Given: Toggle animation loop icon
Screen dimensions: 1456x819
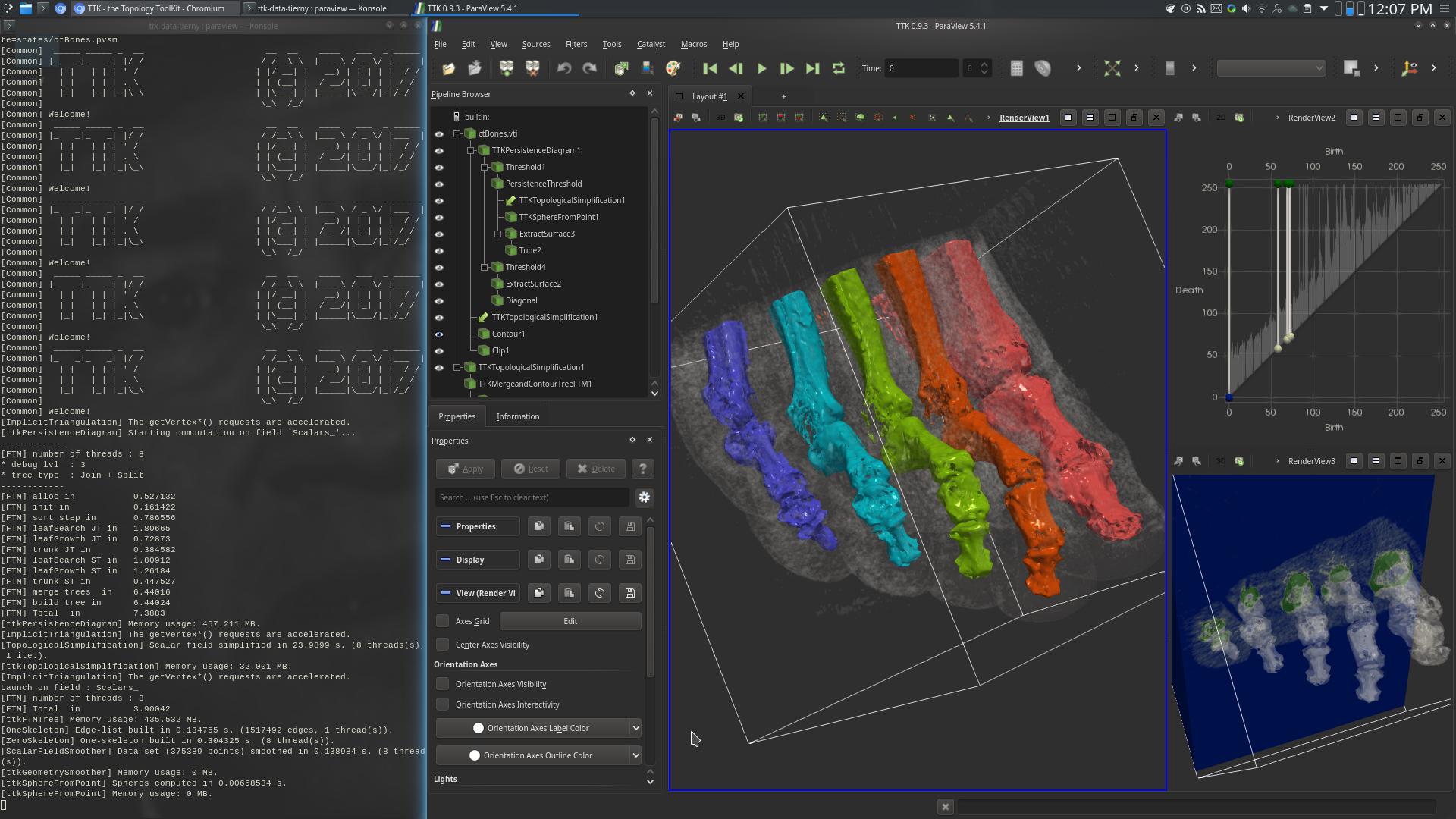Looking at the screenshot, I should [838, 68].
